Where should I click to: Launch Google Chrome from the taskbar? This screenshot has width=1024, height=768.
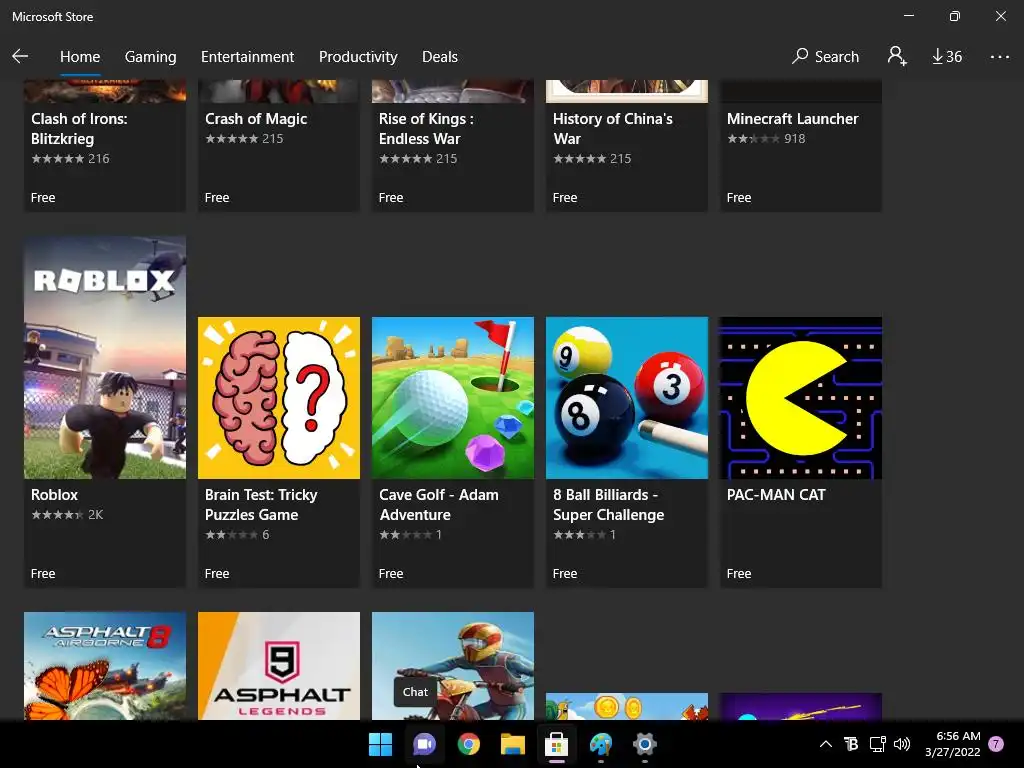pos(468,744)
